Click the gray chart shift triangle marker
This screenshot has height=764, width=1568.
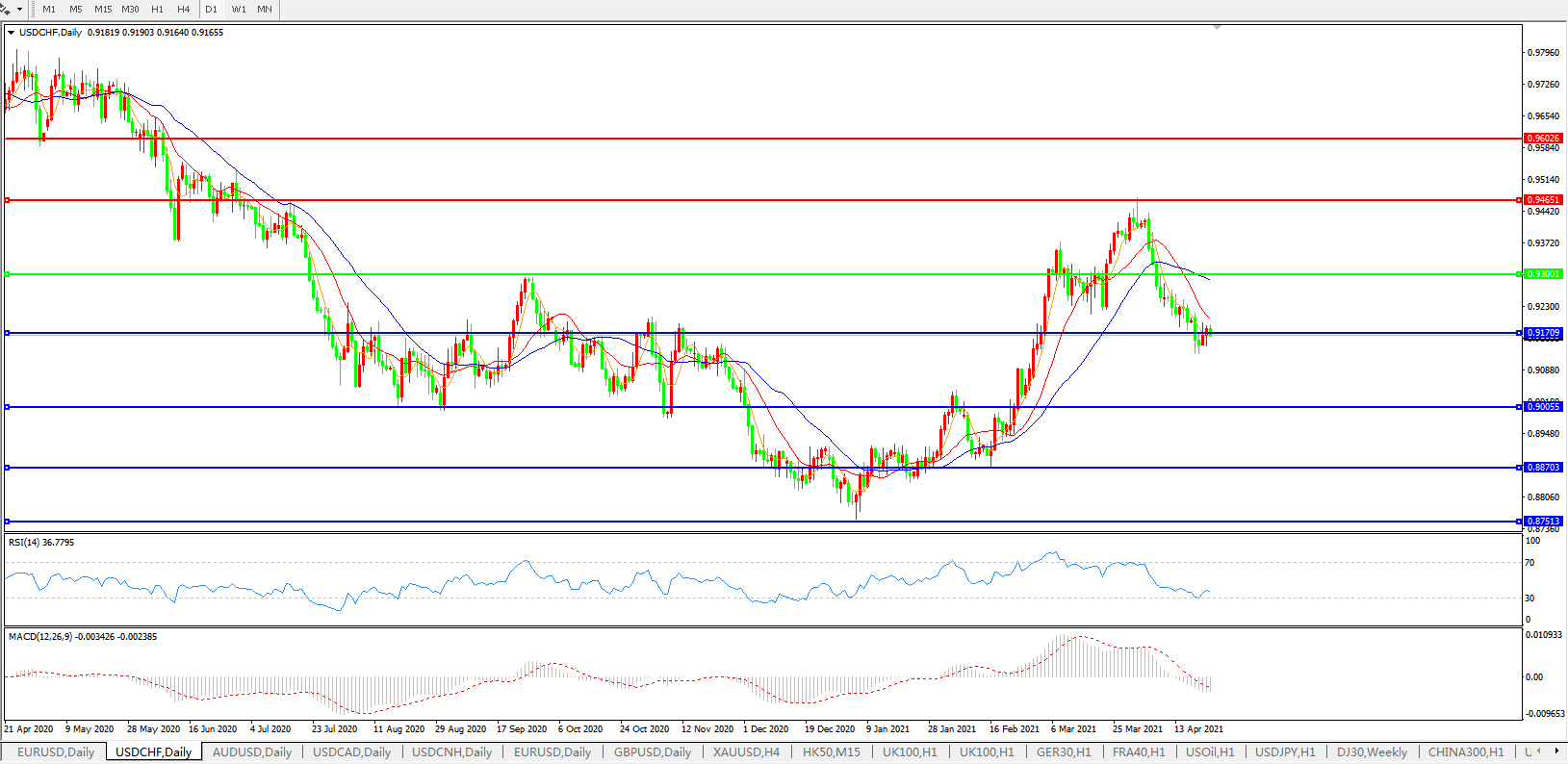point(1217,28)
